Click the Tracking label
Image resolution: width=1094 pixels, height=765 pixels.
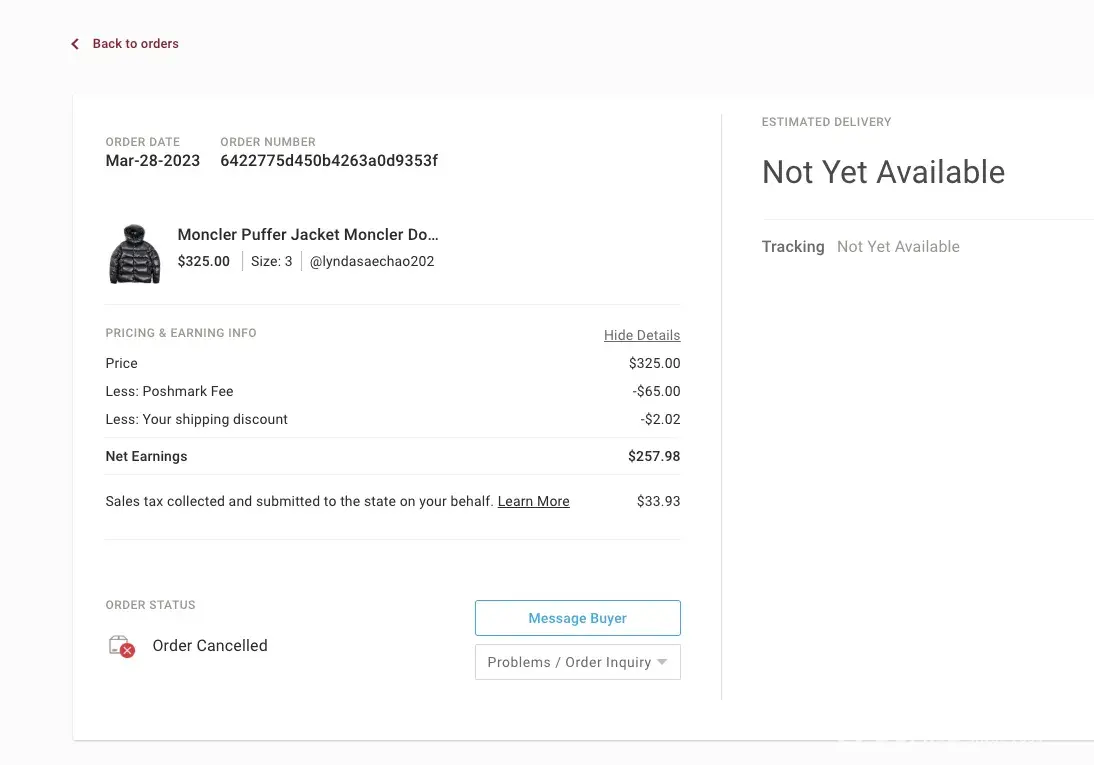793,247
